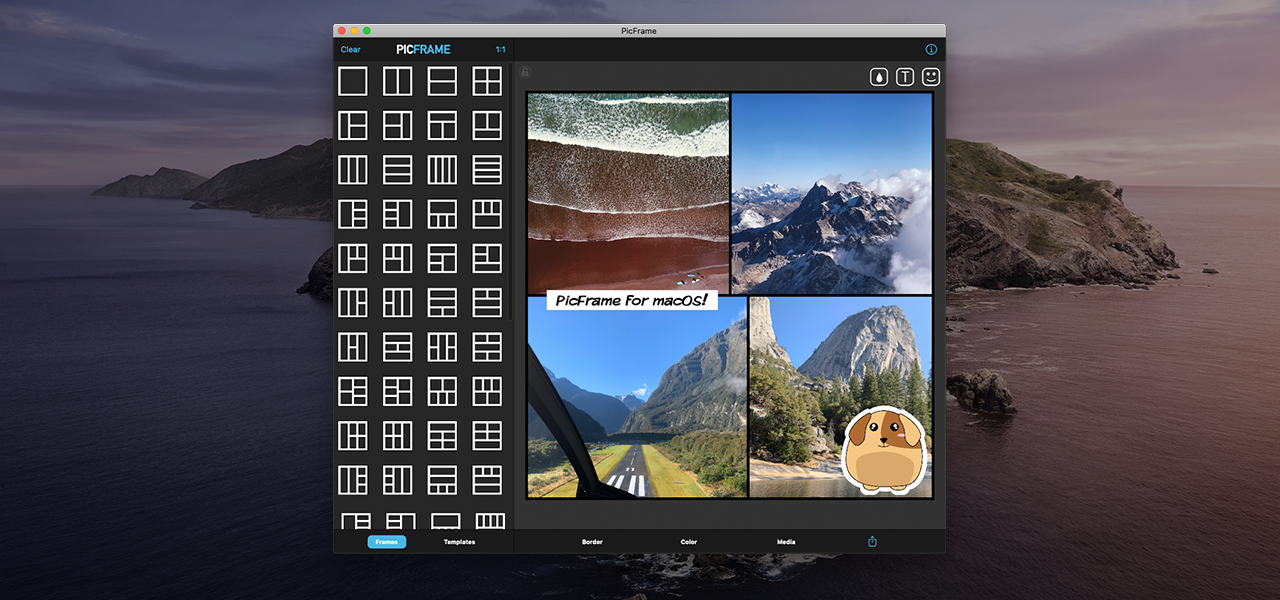Viewport: 1280px width, 600px height.
Task: Choose the three vertical columns layout
Action: click(x=352, y=170)
